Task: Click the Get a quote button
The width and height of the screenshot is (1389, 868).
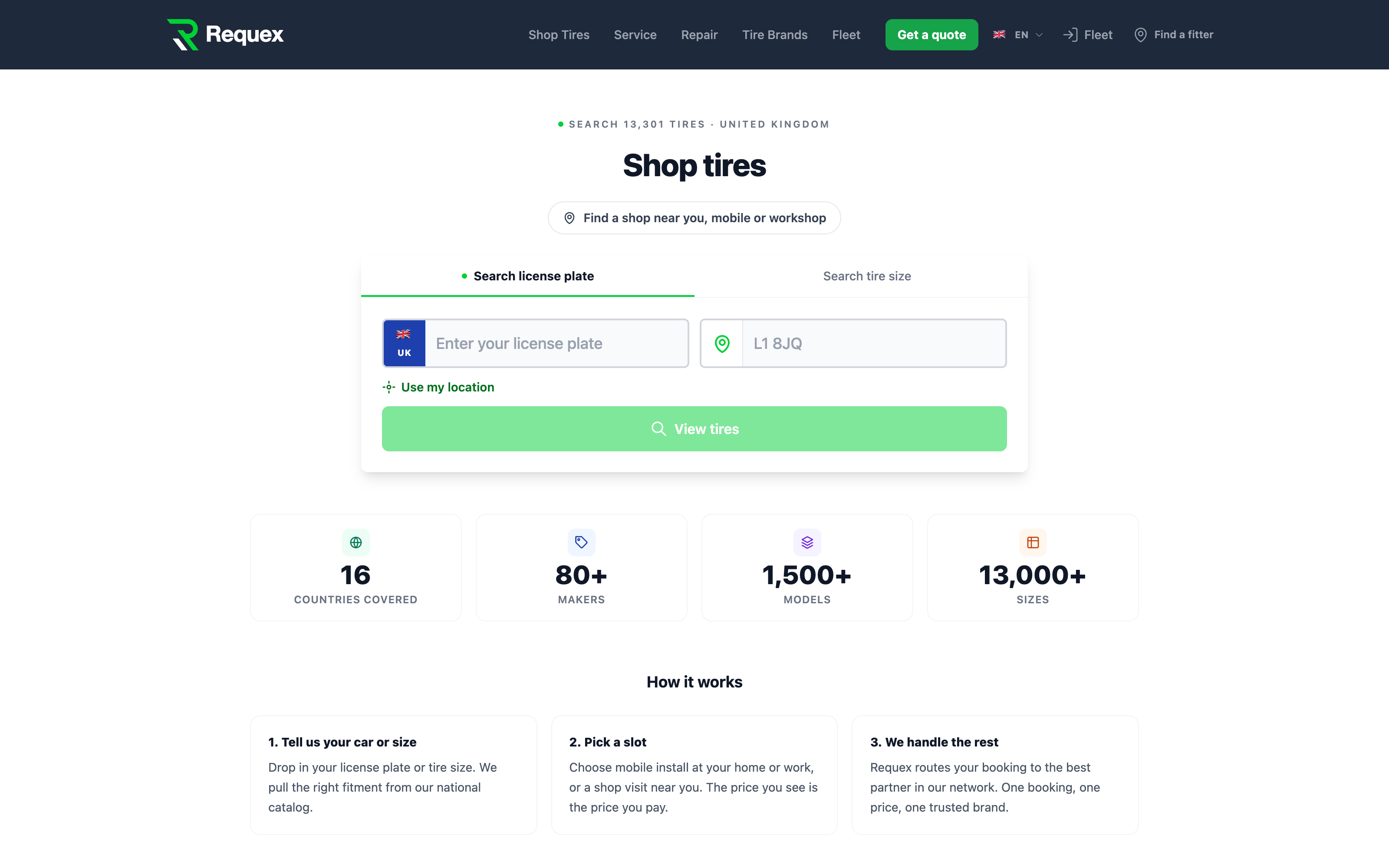Action: [x=931, y=34]
